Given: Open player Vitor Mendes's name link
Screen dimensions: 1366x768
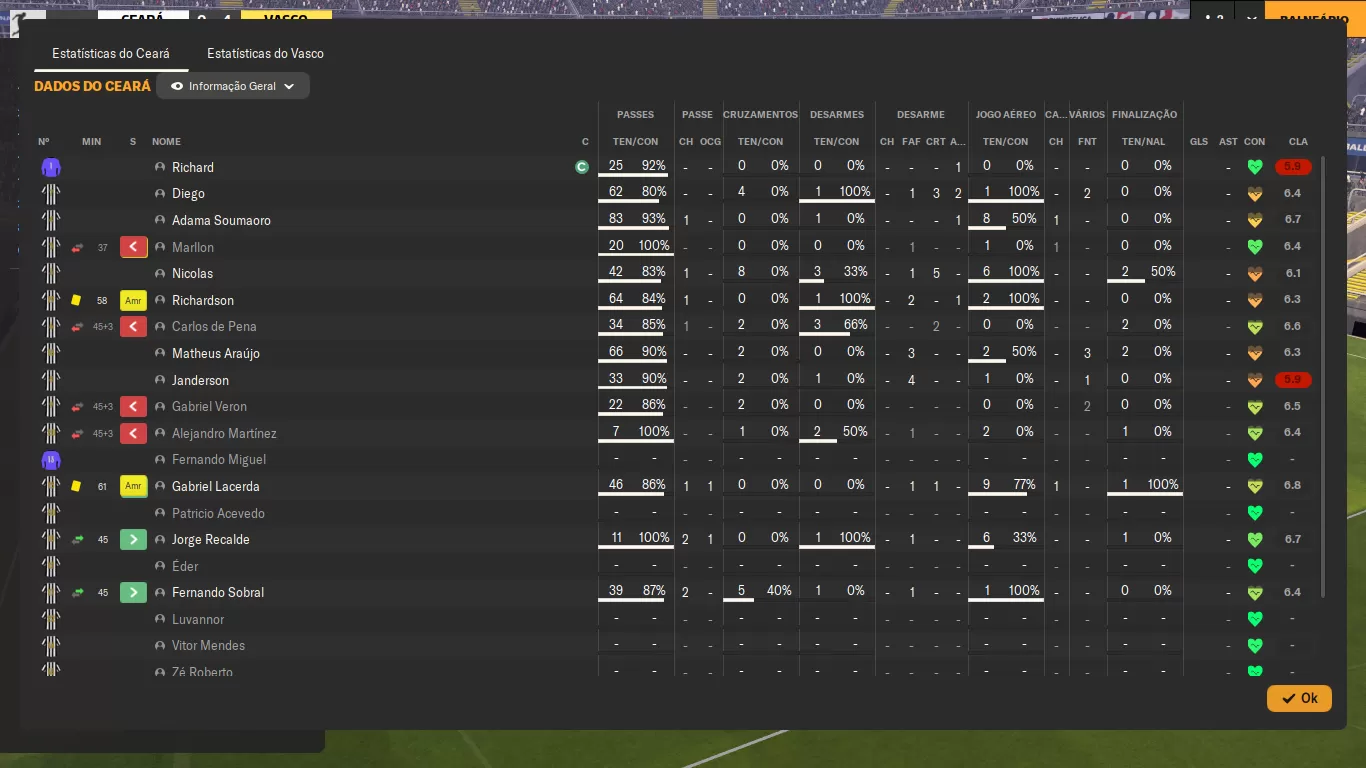Looking at the screenshot, I should tap(208, 645).
